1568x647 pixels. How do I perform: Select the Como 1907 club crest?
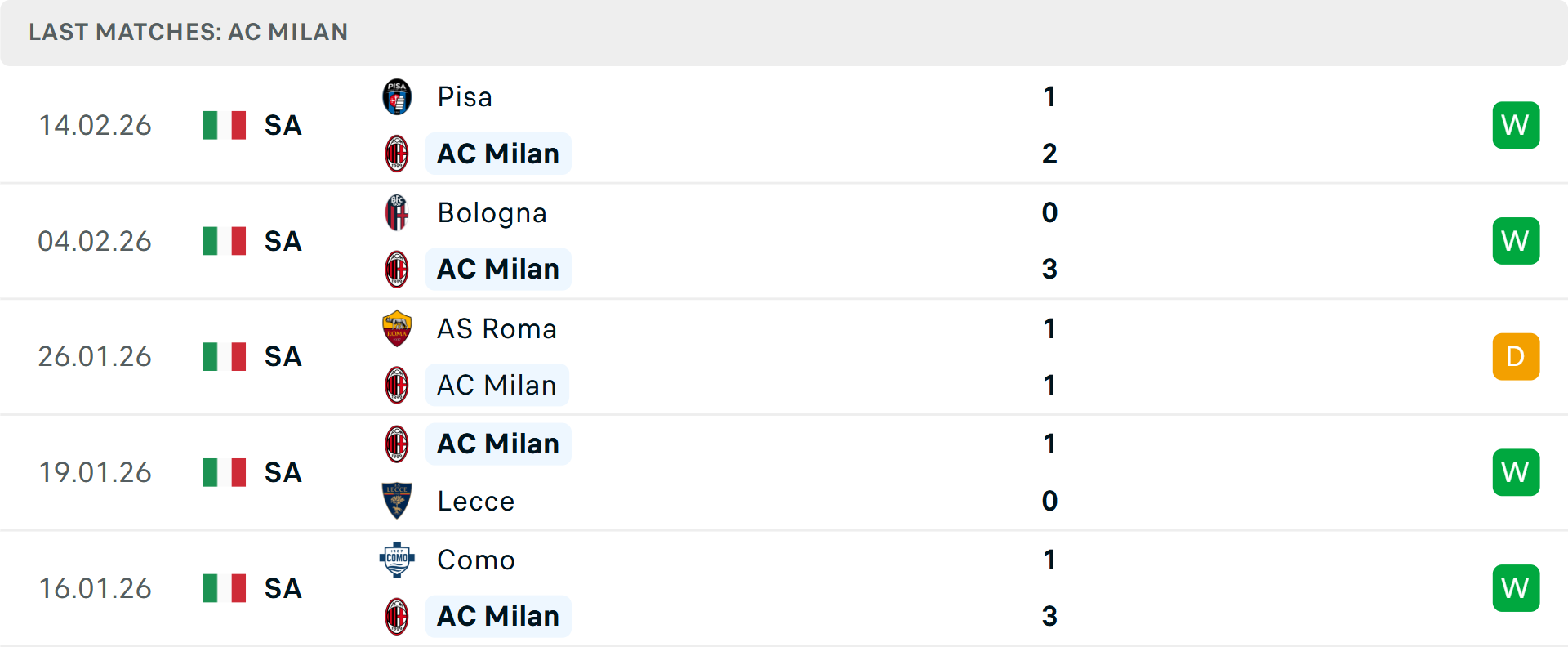pyautogui.click(x=397, y=560)
